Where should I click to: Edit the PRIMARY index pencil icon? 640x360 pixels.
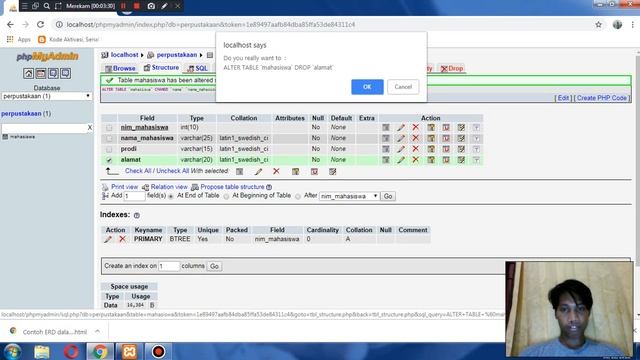pyautogui.click(x=108, y=239)
